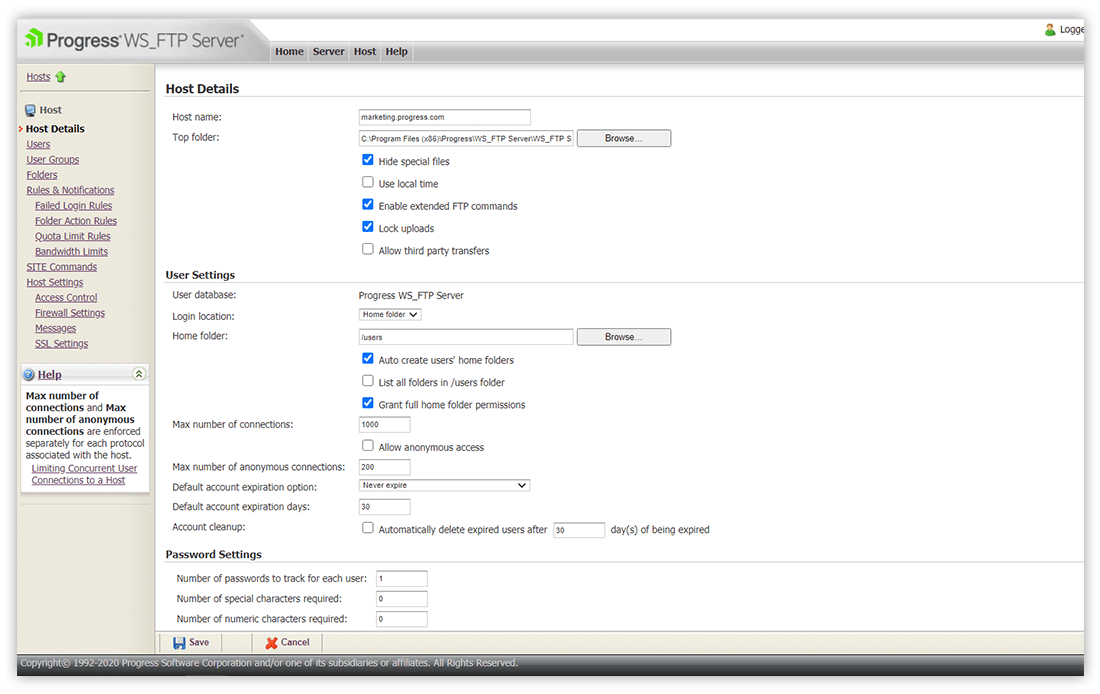
Task: Click the Help panel title link
Action: (49, 375)
